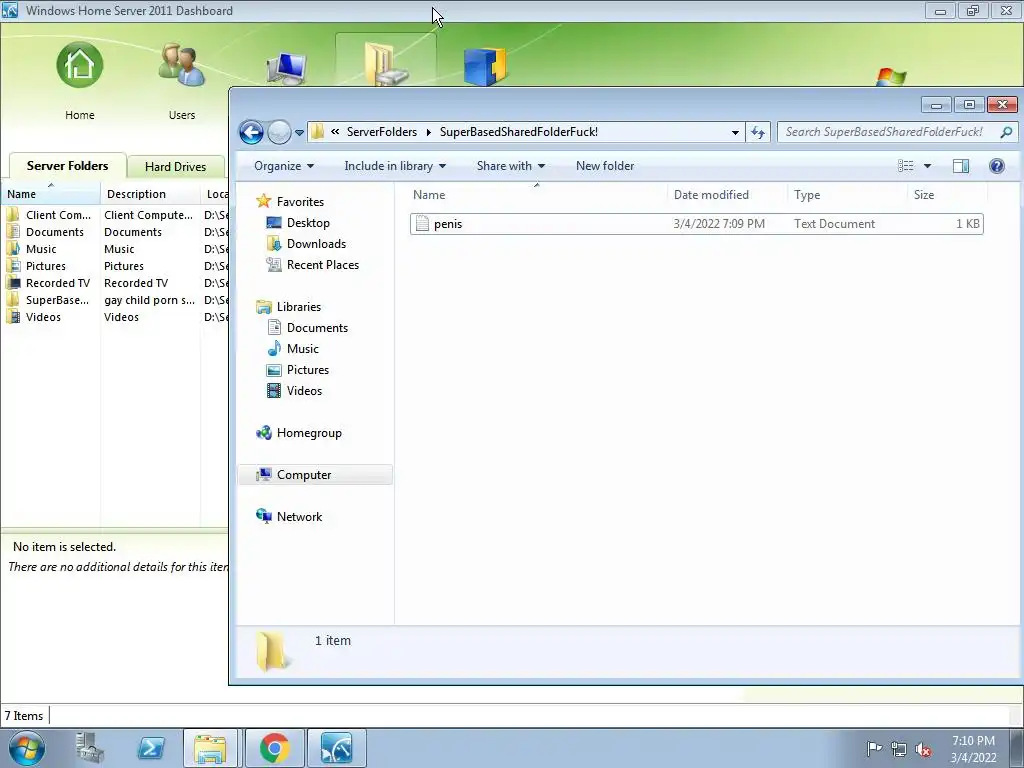Image resolution: width=1024 pixels, height=768 pixels.
Task: Go back in the Explorer window
Action: click(x=251, y=133)
